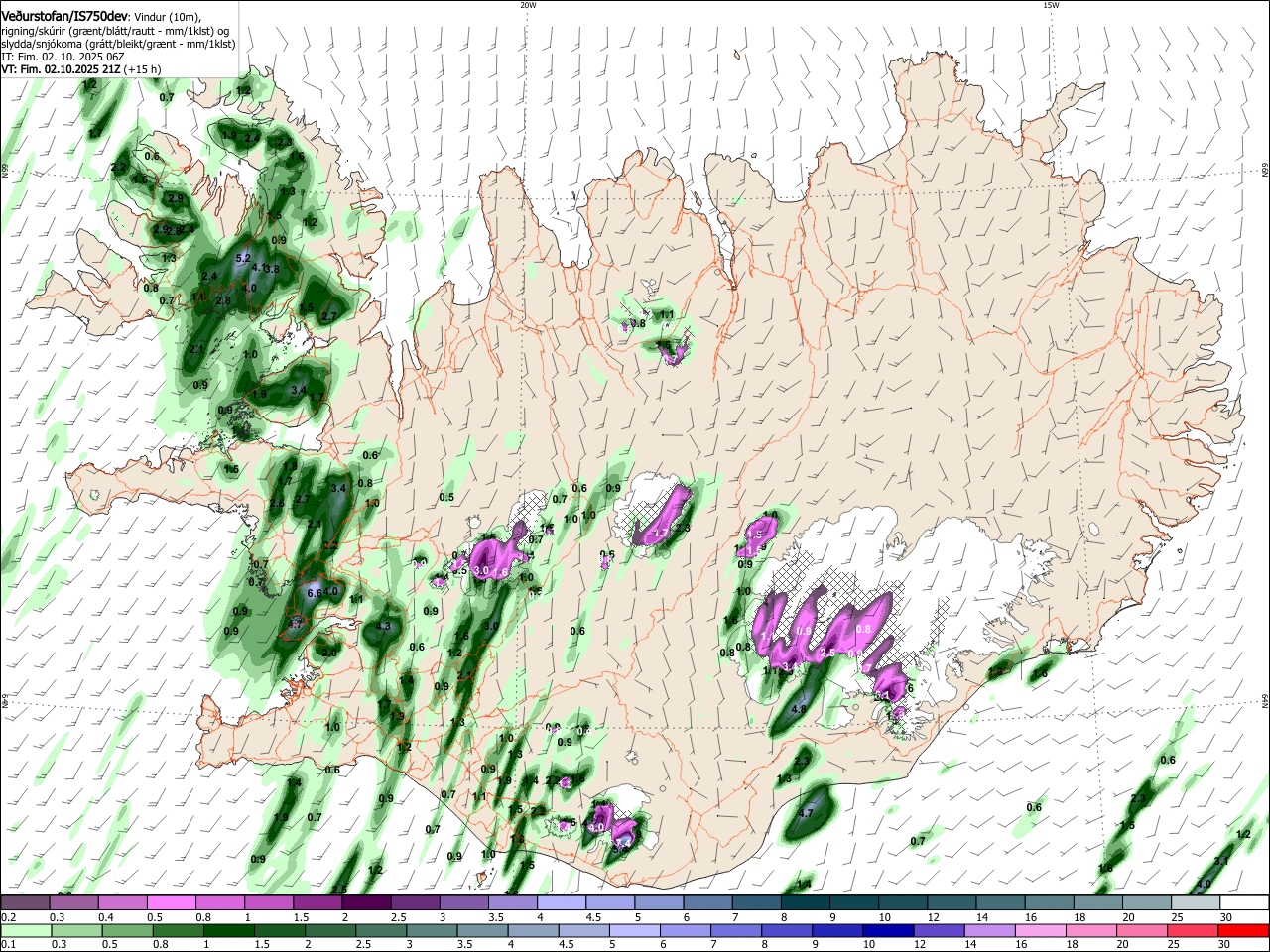Click the '0.2' label in snow legend
The image size is (1270, 952).
(x=8, y=917)
